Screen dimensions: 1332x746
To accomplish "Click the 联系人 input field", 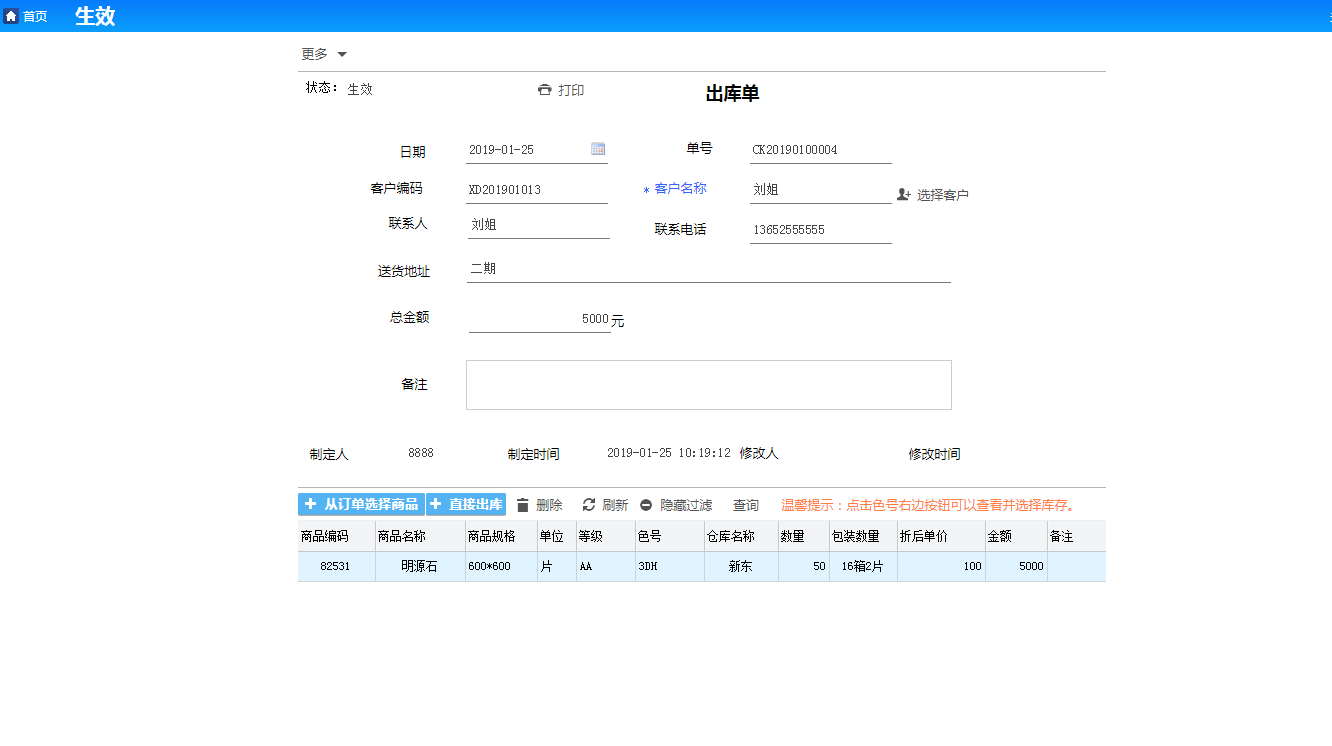I will pos(539,225).
